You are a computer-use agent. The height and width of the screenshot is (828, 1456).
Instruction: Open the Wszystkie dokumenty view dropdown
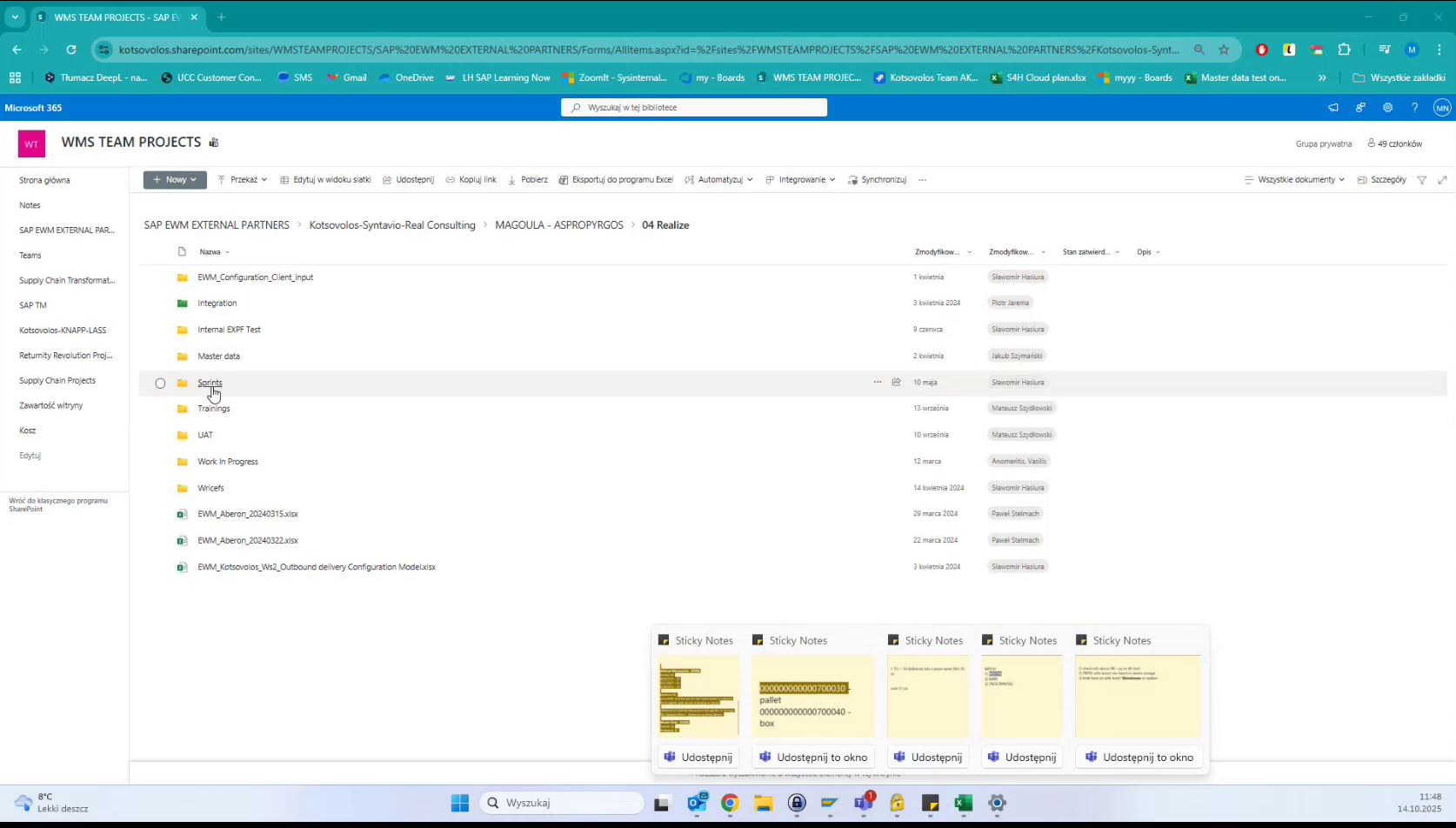(x=1294, y=179)
